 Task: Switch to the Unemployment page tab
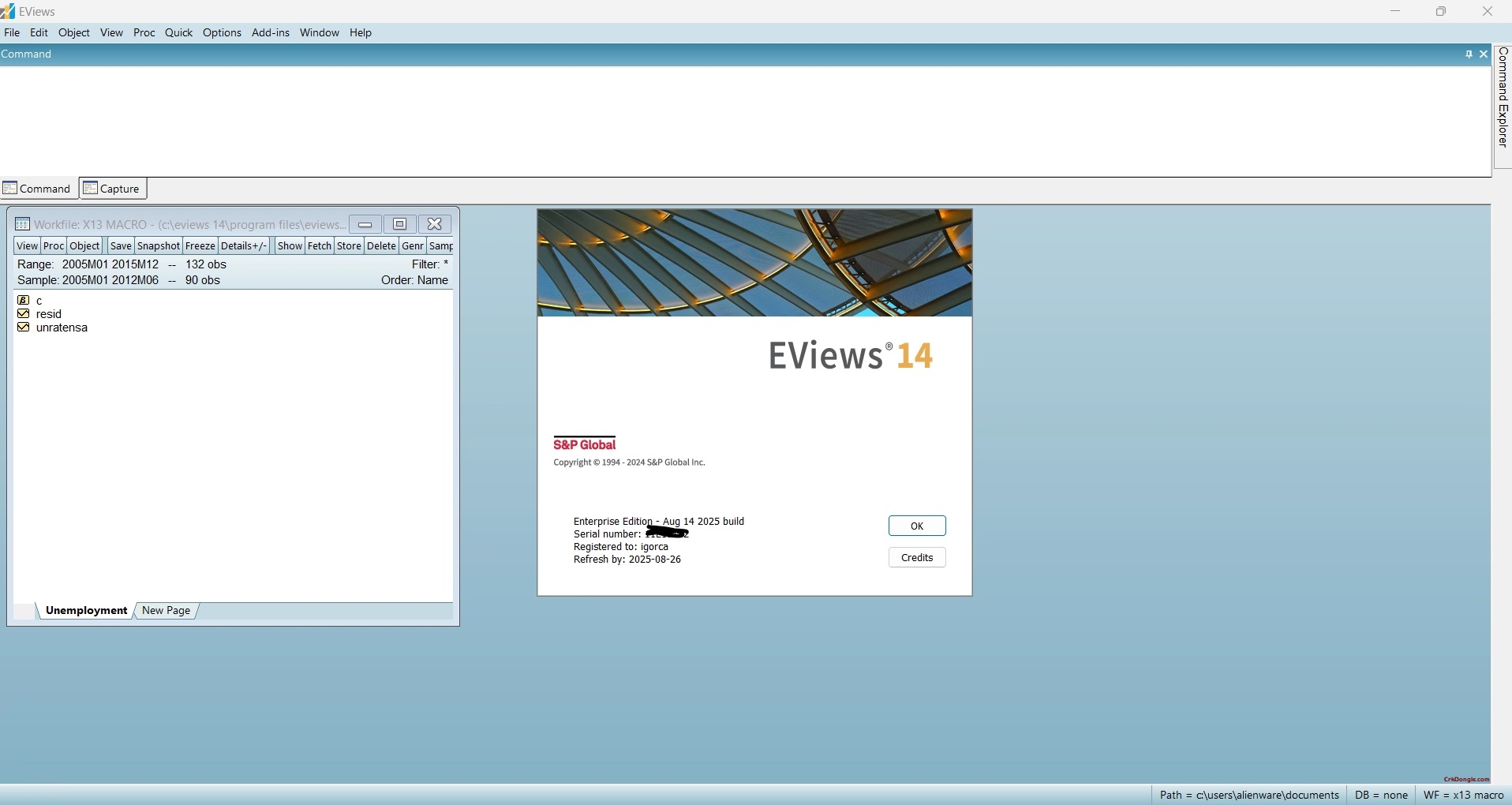click(x=87, y=610)
